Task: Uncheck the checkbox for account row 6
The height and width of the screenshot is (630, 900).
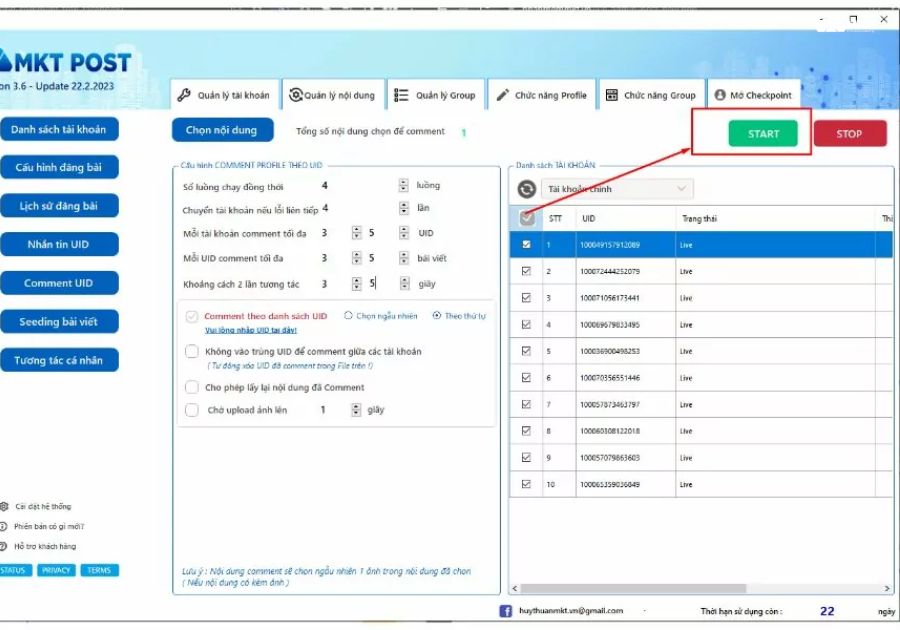Action: 526,378
